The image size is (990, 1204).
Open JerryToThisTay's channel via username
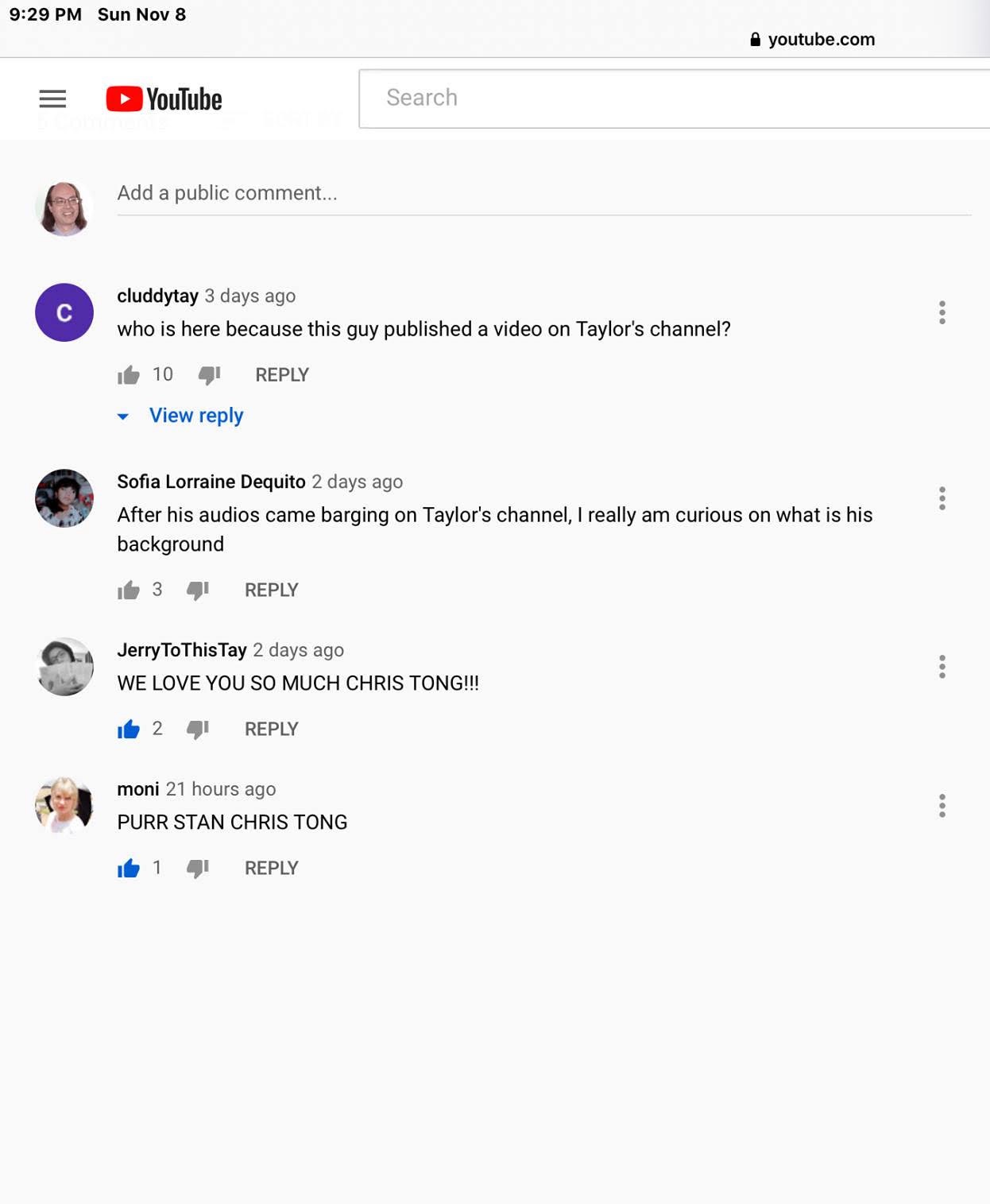(182, 650)
